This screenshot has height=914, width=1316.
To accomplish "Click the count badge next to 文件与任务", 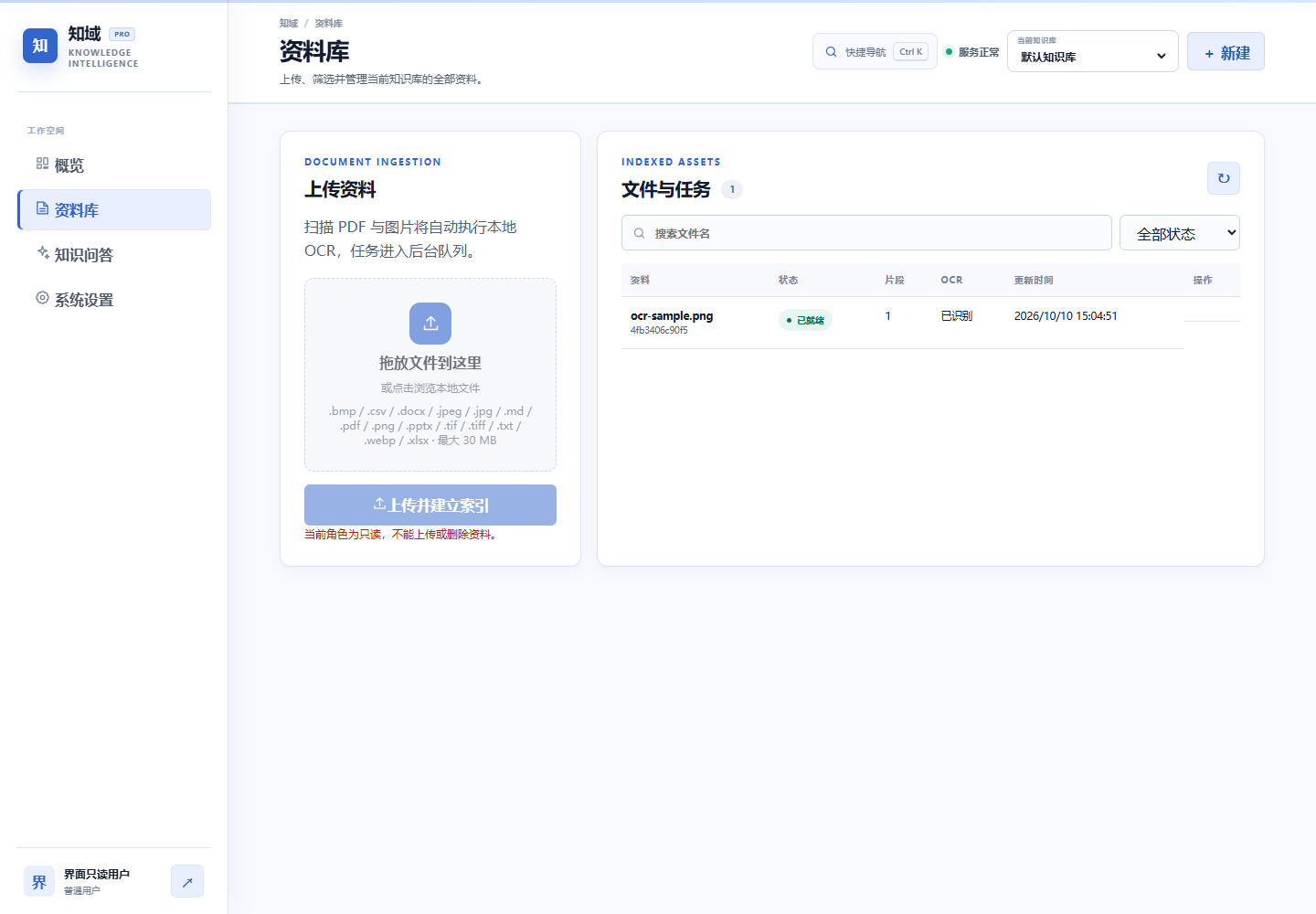I will click(x=732, y=189).
